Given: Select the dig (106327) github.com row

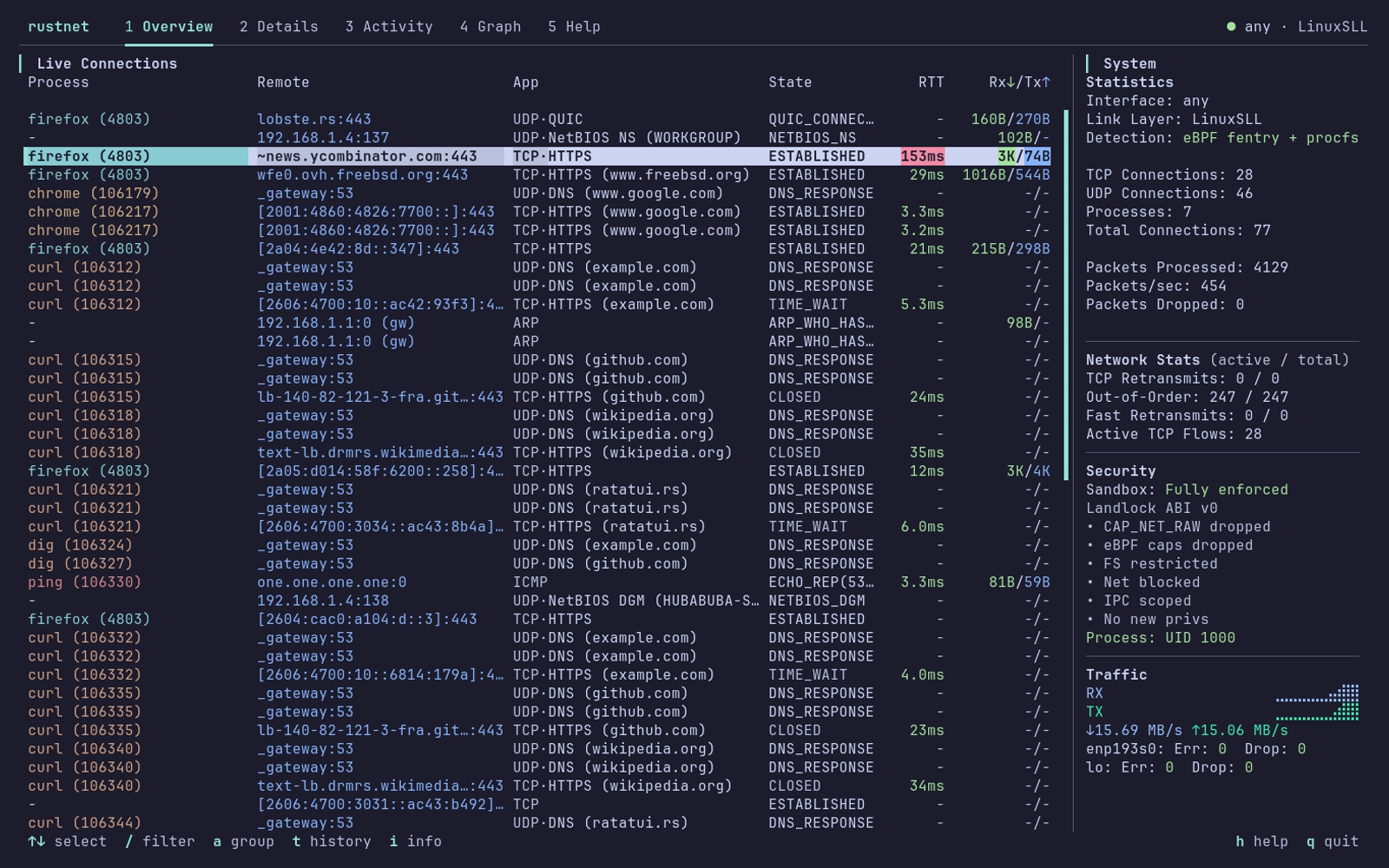Looking at the screenshot, I should pyautogui.click(x=539, y=563).
